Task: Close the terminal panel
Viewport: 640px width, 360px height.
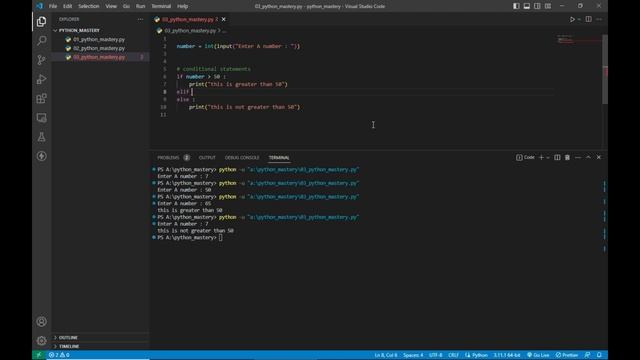Action: pos(599,158)
